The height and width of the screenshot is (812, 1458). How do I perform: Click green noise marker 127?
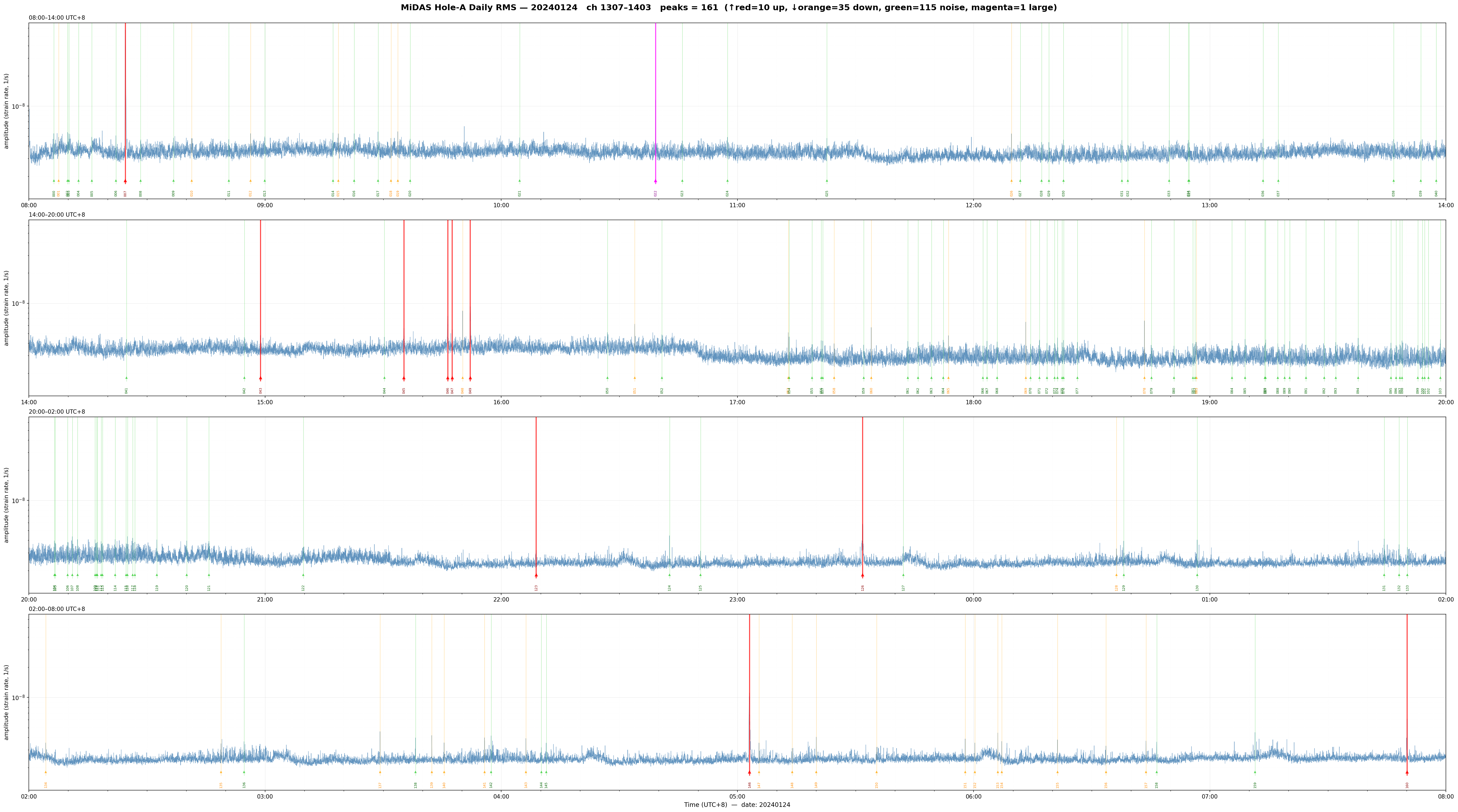click(x=903, y=575)
